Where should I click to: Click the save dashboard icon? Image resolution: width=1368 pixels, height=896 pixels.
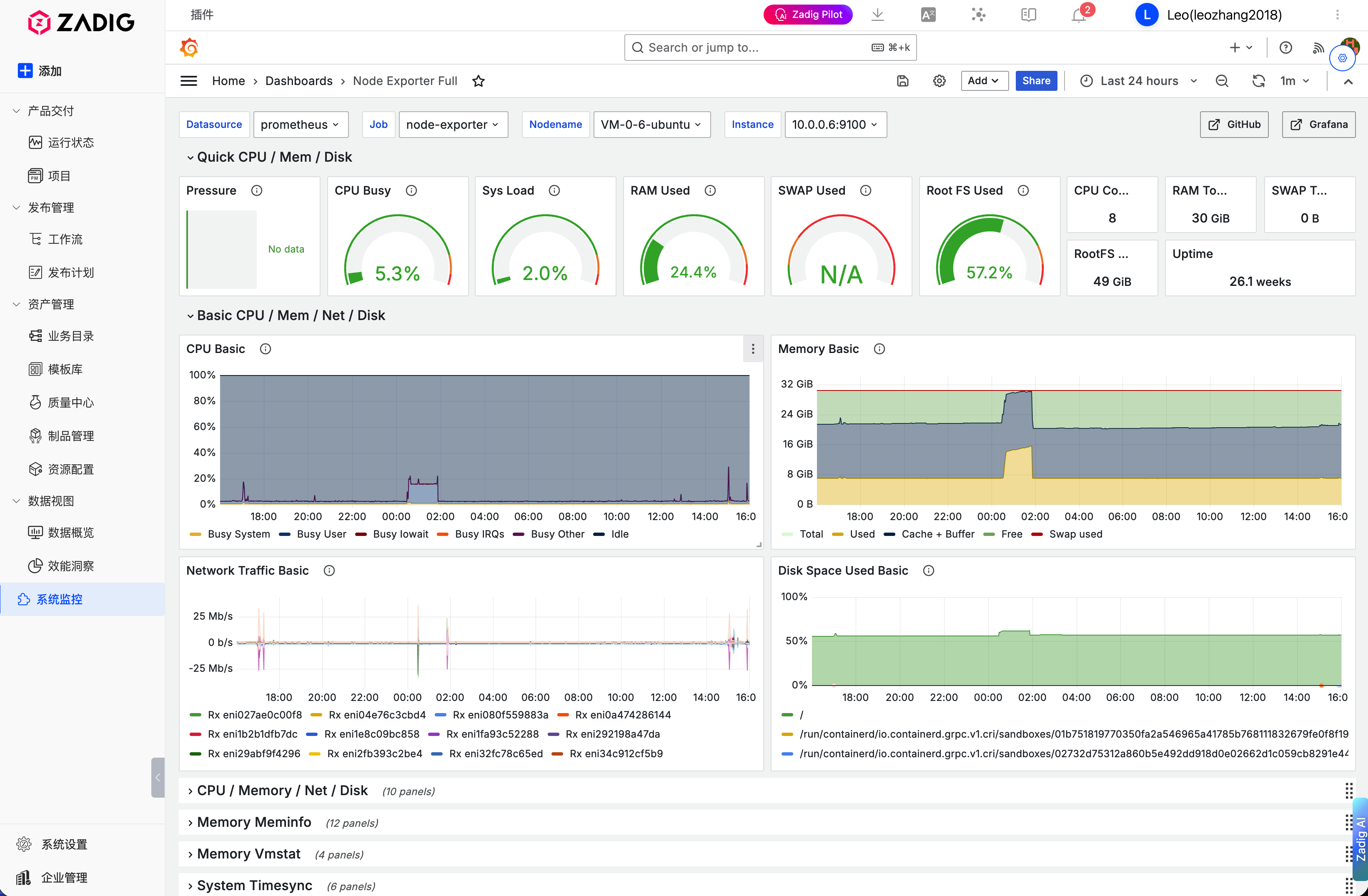point(902,81)
